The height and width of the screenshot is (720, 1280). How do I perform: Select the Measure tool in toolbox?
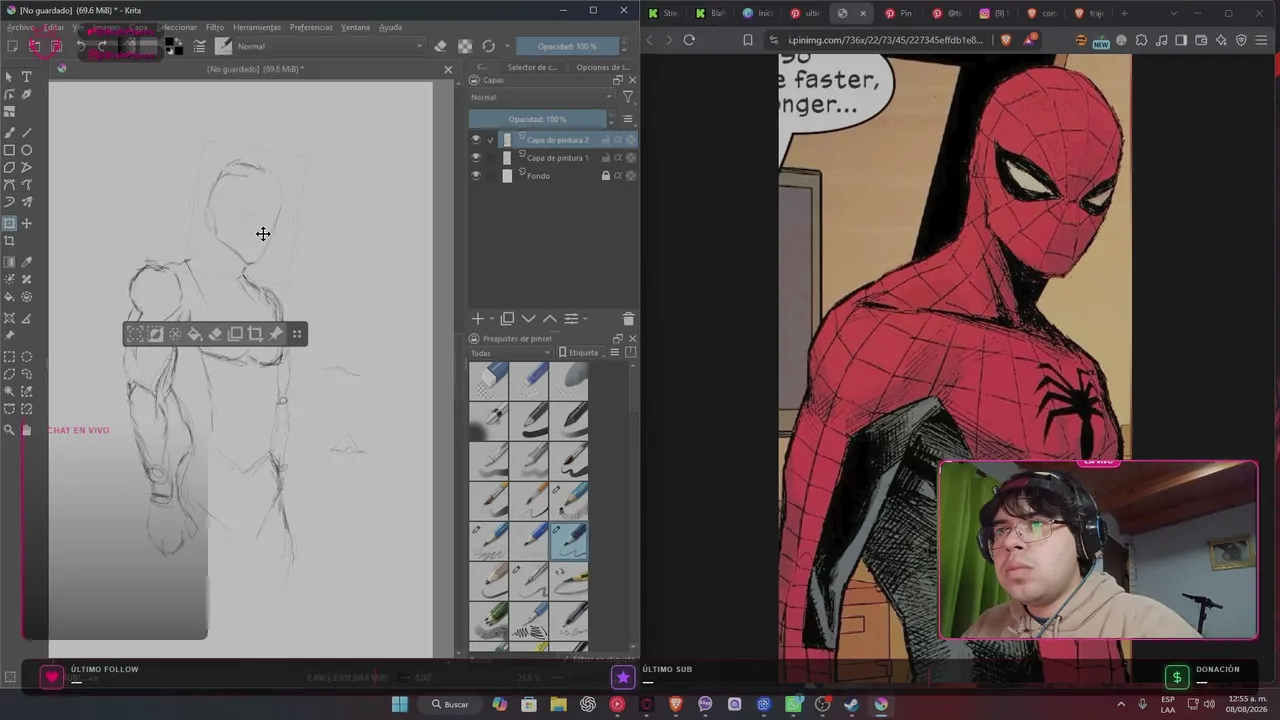[27, 318]
